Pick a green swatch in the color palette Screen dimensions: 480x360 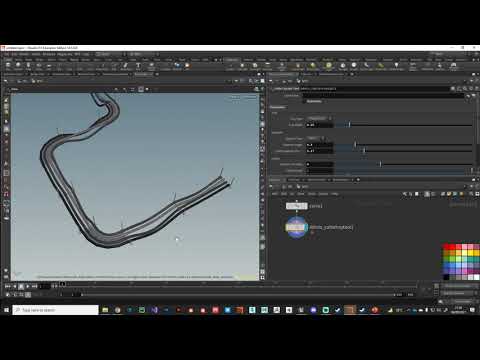(x=452, y=259)
